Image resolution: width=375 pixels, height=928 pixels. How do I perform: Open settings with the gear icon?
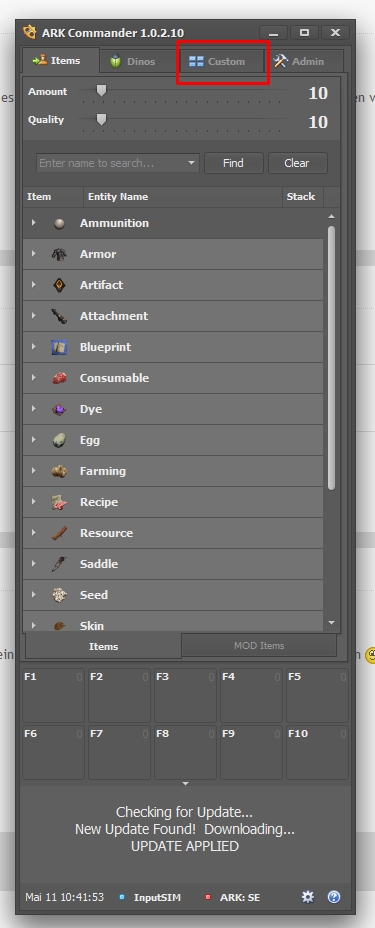click(308, 897)
